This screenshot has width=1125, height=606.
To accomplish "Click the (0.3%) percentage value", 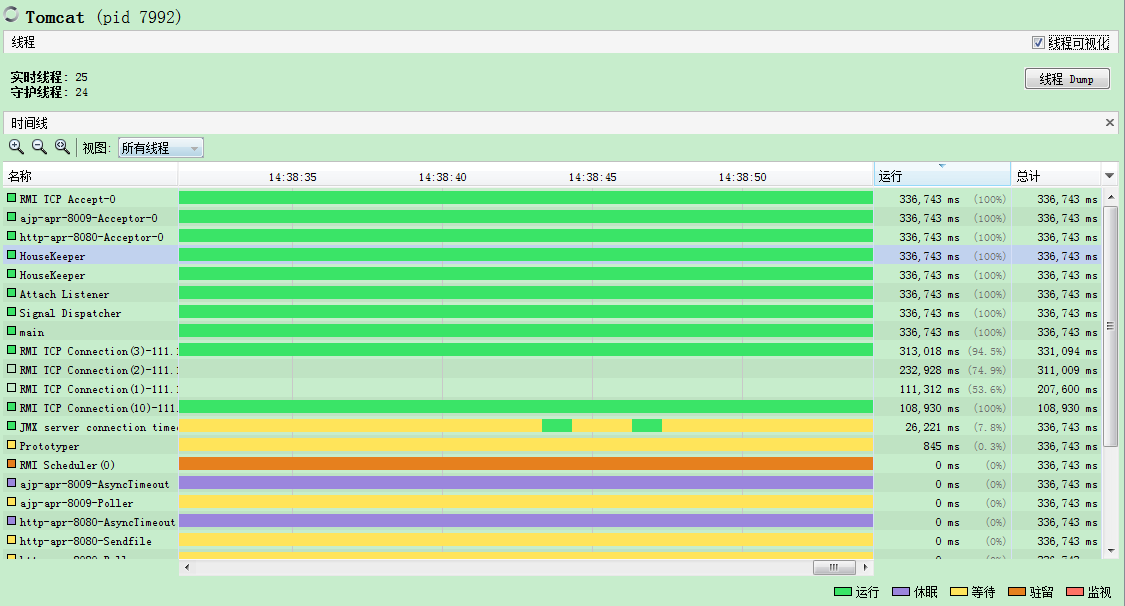I will coord(989,446).
